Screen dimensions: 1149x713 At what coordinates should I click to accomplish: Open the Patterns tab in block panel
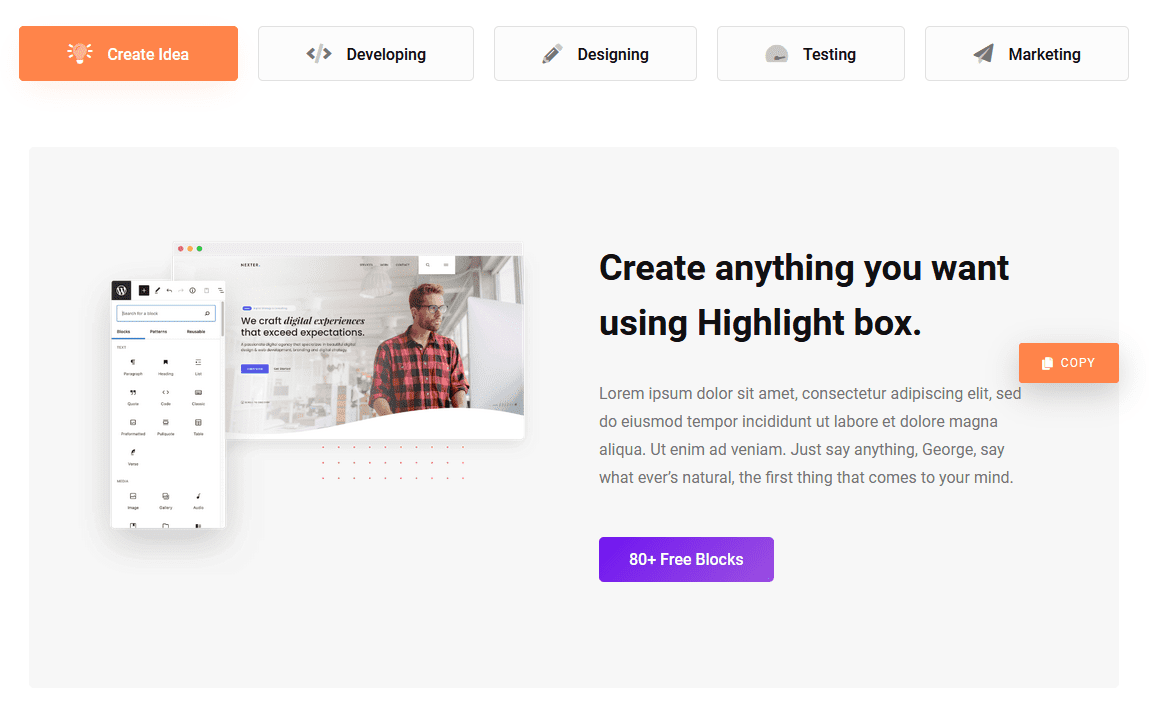(x=159, y=331)
